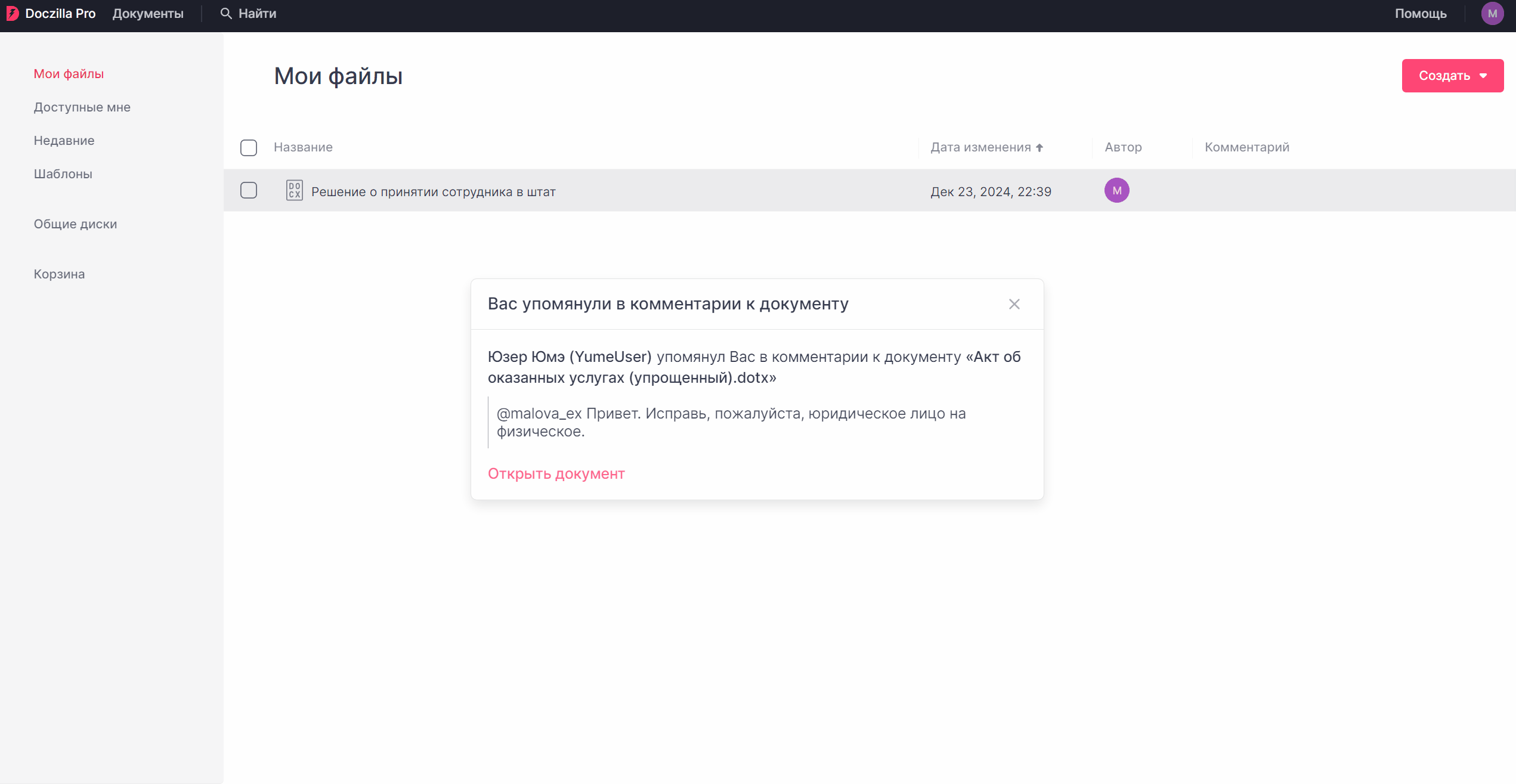Open Корзина in the sidebar
Screen dimensions: 1516x784
59,274
